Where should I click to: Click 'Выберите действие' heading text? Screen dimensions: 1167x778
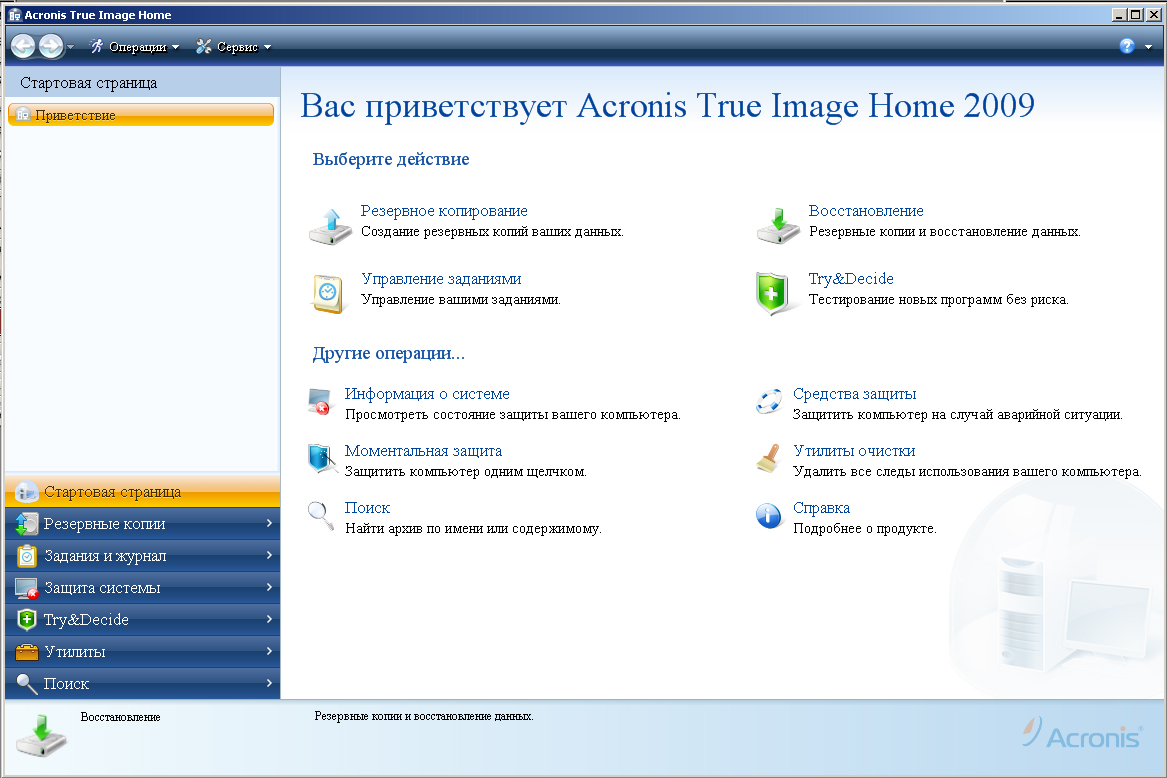pos(391,159)
